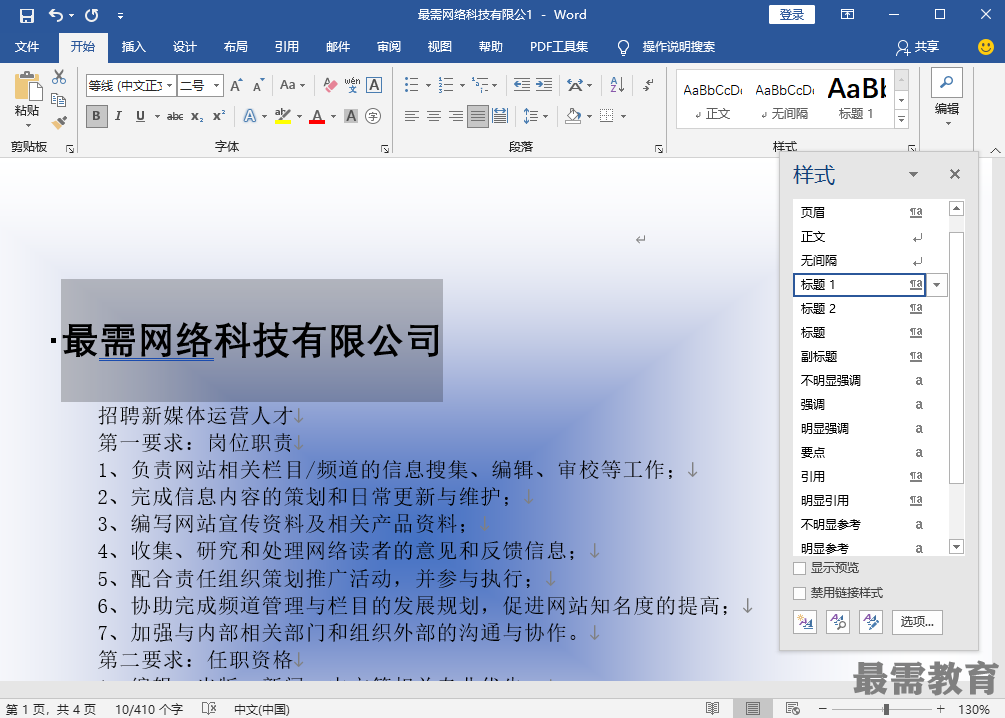Open the line spacing dropdown
The width and height of the screenshot is (1005, 718).
536,116
